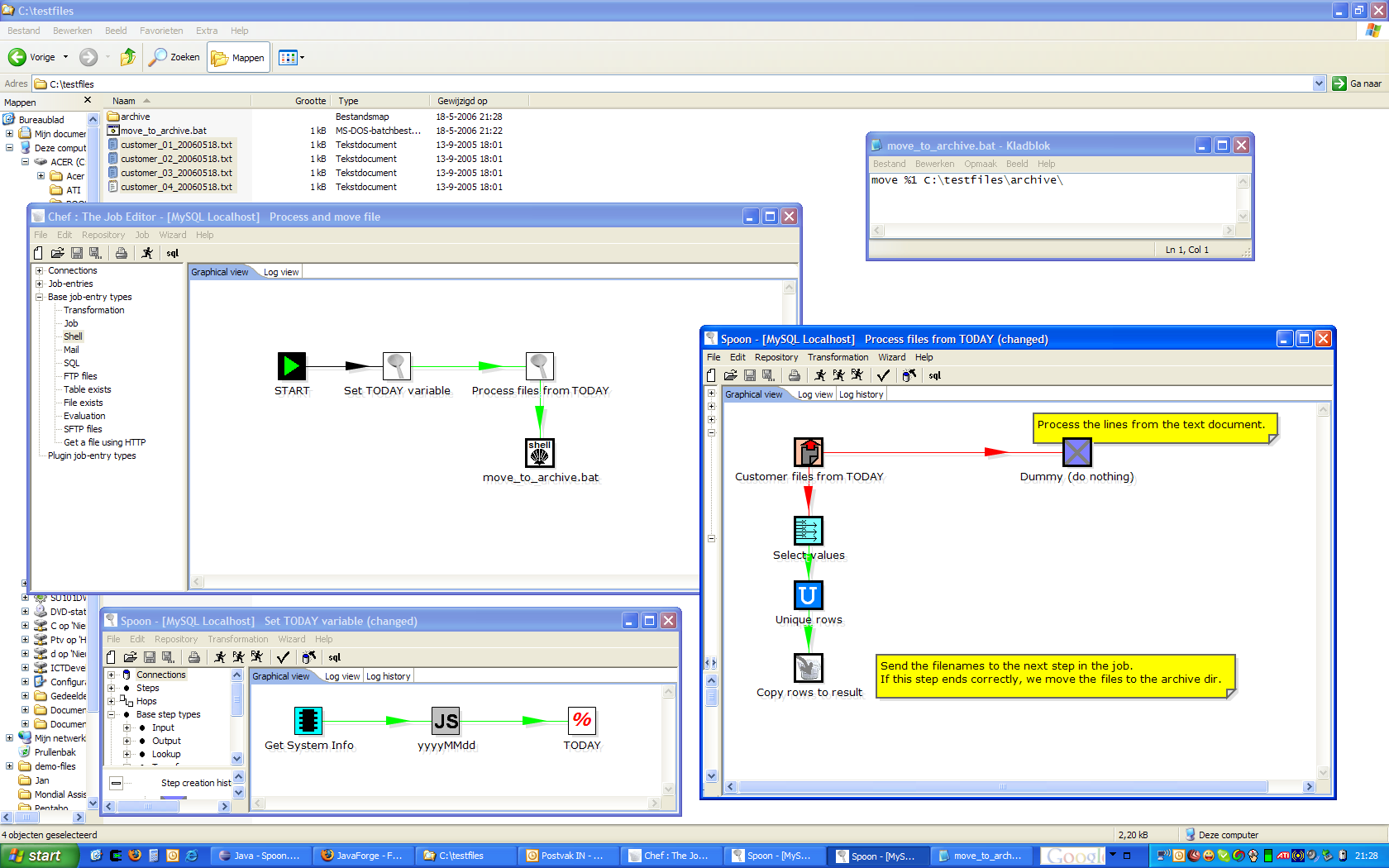Screen dimensions: 1389x868
Task: Expand the Input node under Base step types
Action: [127, 727]
